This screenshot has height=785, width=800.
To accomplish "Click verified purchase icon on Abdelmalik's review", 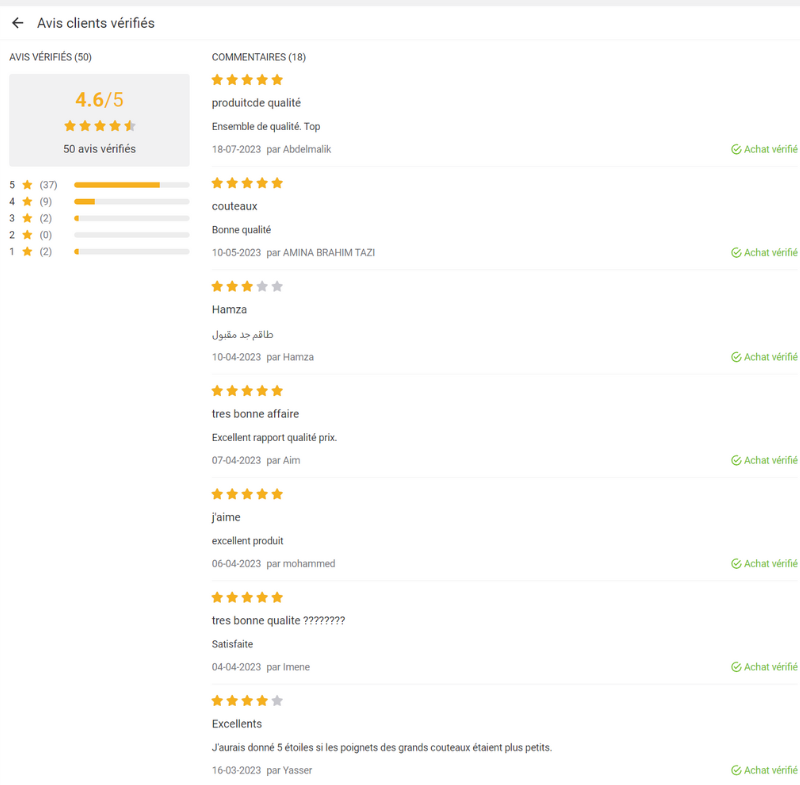I will [736, 150].
